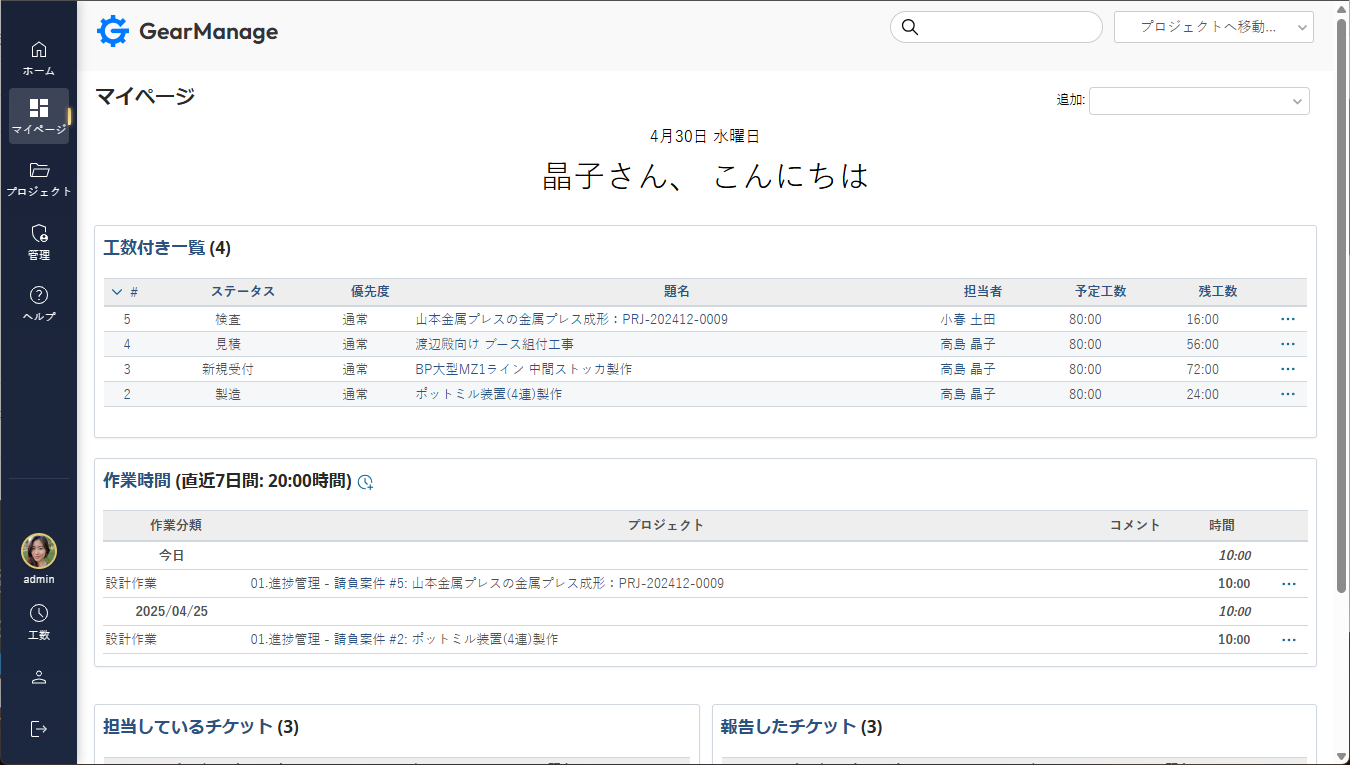Open the clock icon for 工数
The image size is (1350, 765).
pyautogui.click(x=39, y=613)
